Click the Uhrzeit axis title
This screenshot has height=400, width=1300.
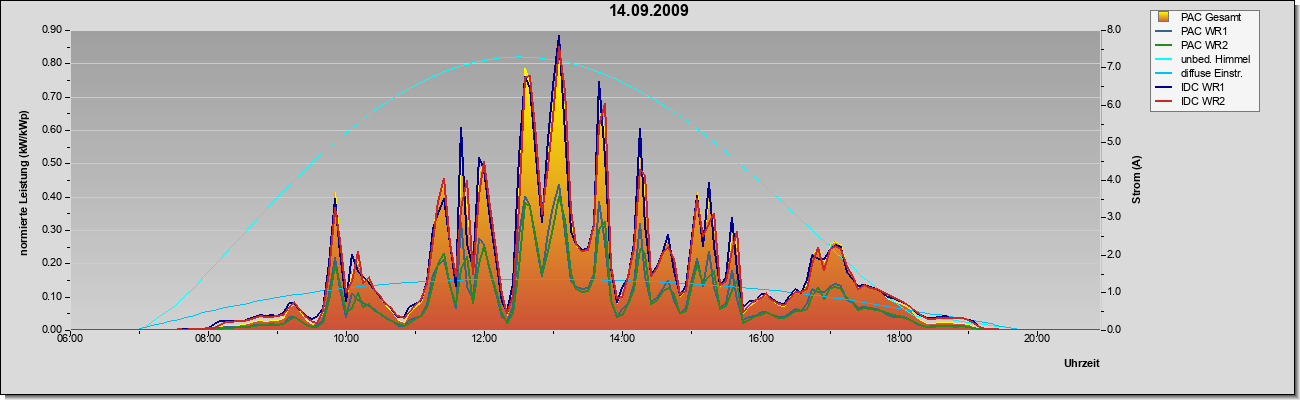point(1082,364)
